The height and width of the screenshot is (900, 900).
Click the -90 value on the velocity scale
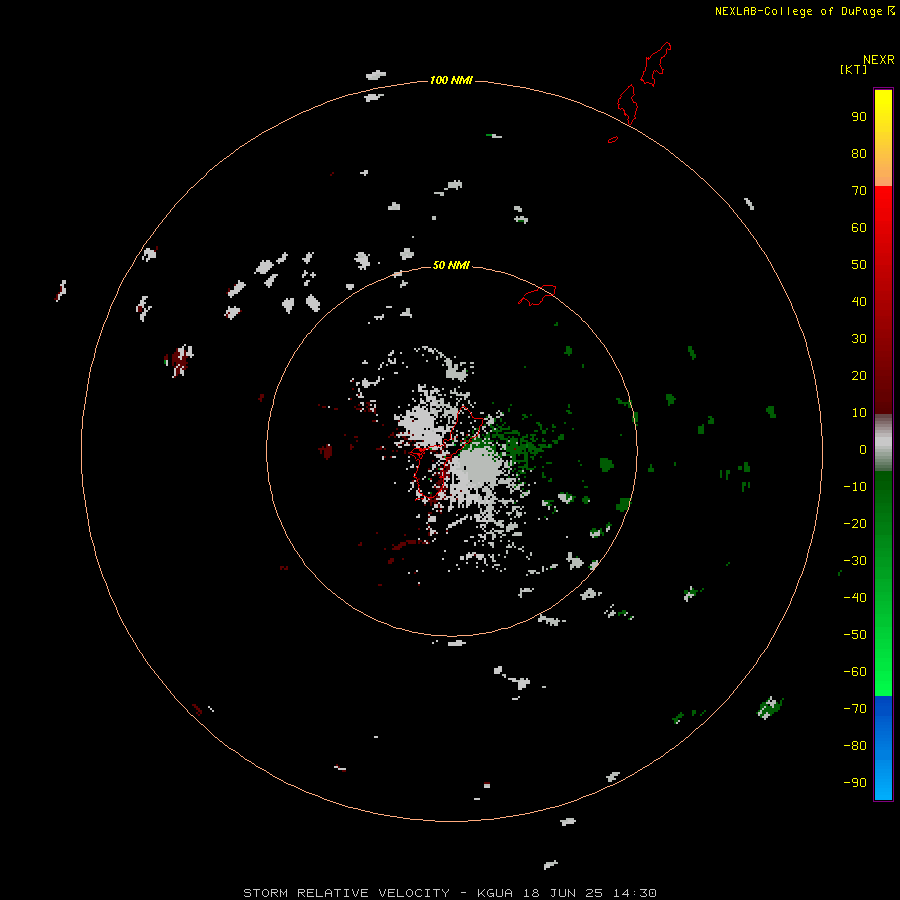[855, 783]
